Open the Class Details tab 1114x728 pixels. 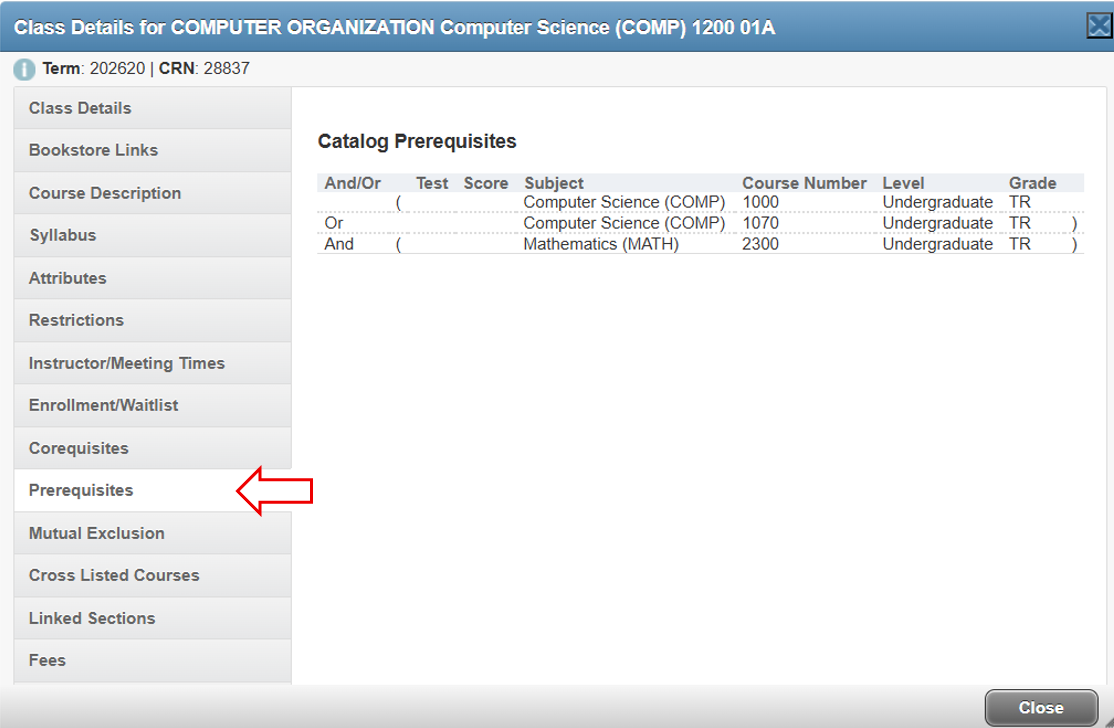pos(80,108)
